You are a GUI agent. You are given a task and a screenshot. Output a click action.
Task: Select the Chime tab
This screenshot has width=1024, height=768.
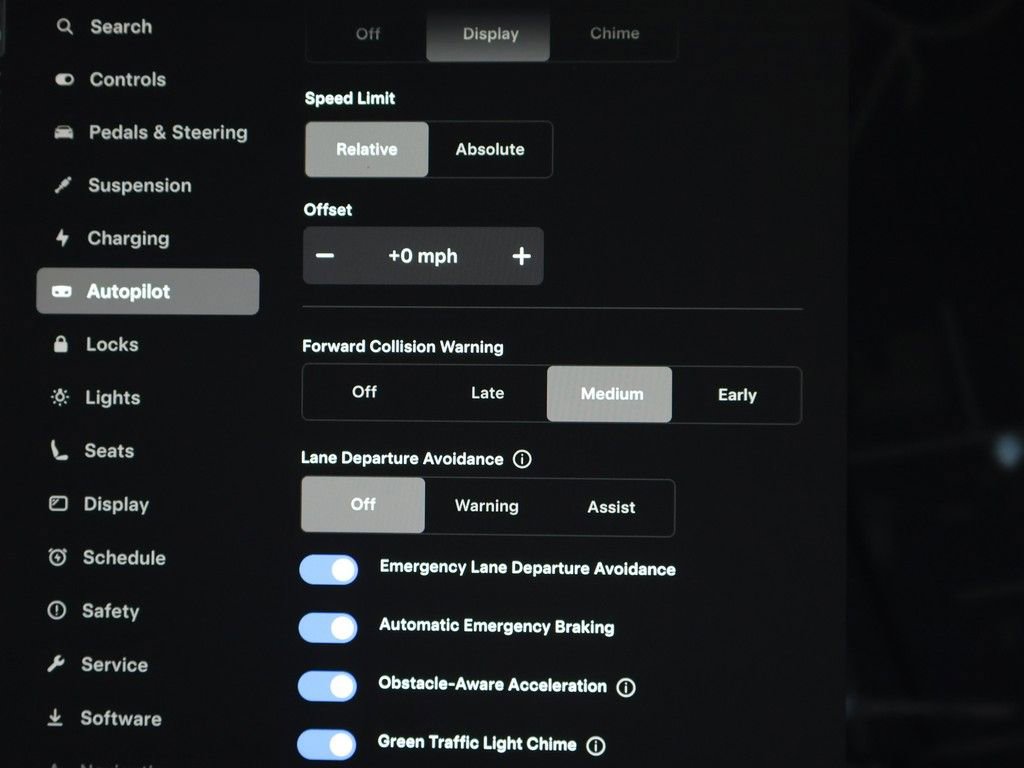(x=614, y=33)
